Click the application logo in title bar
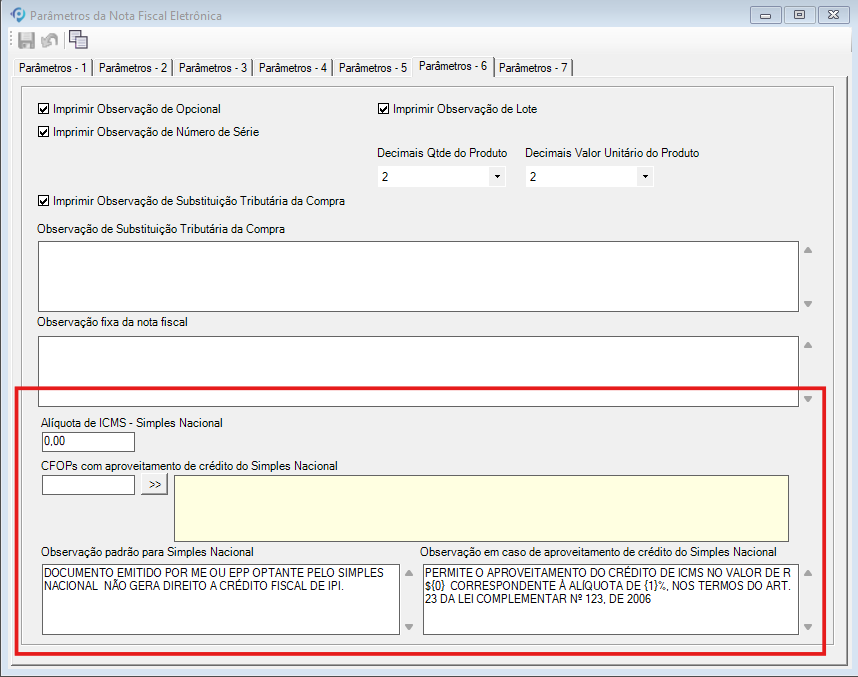 [x=18, y=15]
